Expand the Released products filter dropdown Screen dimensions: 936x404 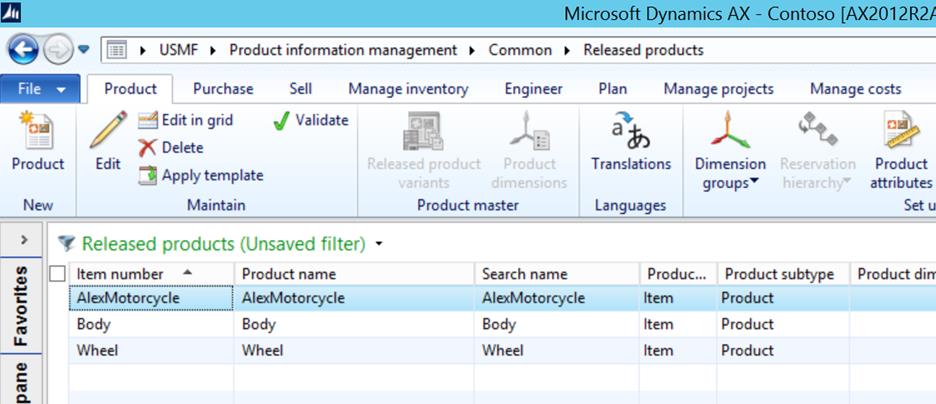379,244
